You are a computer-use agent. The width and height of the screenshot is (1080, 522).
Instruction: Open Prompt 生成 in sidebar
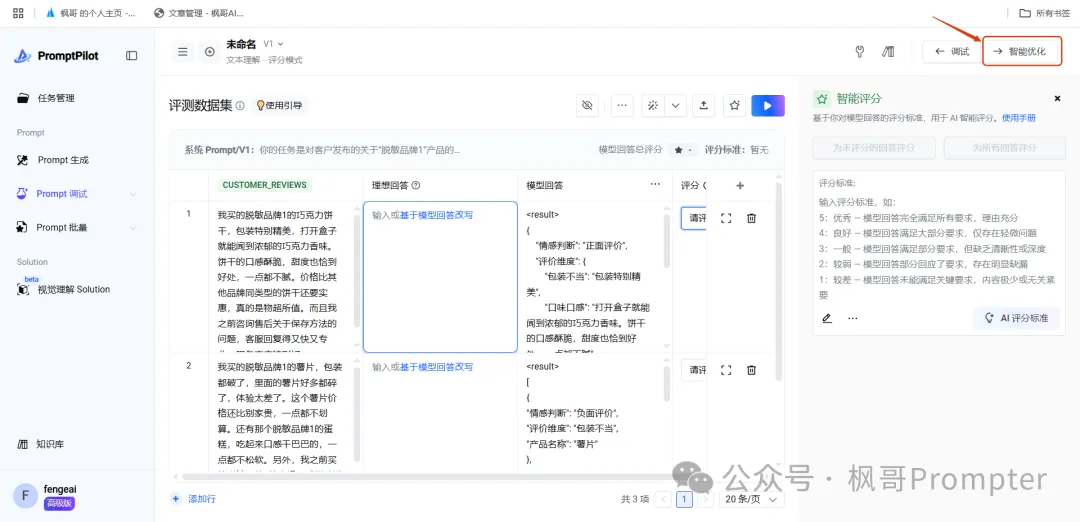pos(63,160)
